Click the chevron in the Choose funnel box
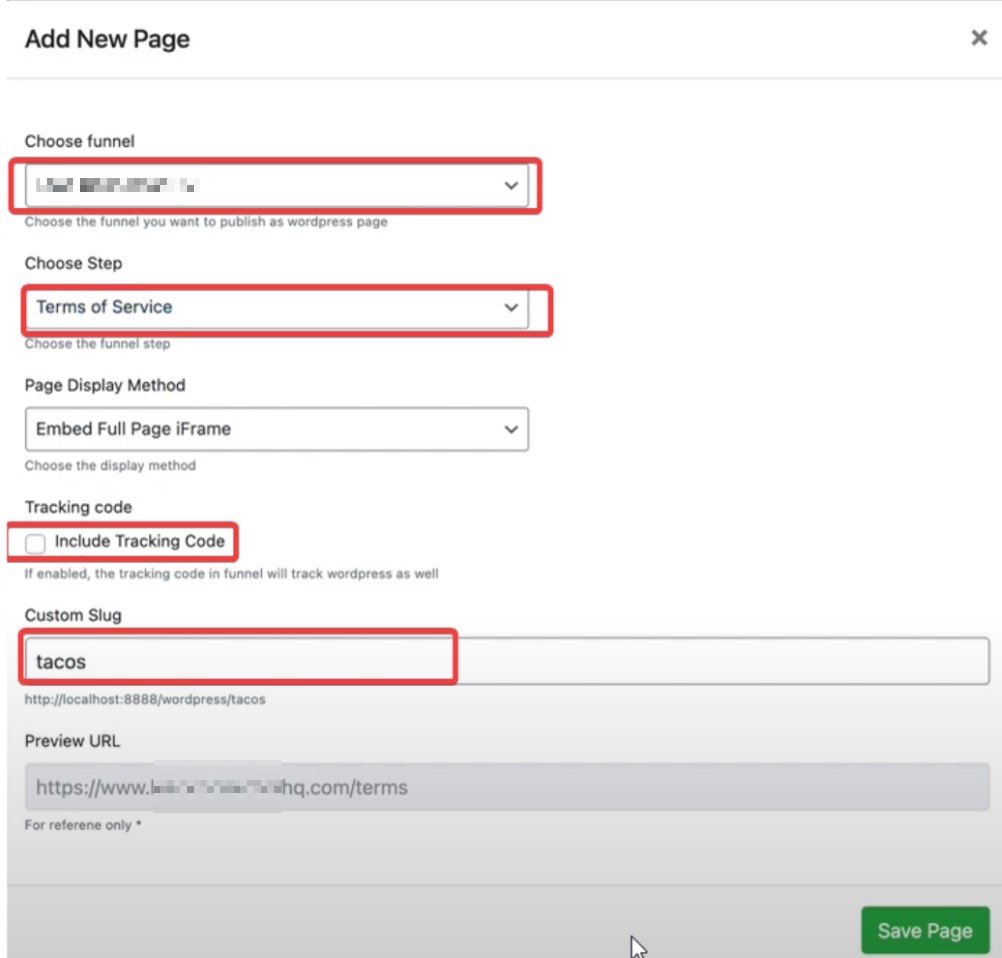Viewport: 1002px width, 958px height. 512,186
